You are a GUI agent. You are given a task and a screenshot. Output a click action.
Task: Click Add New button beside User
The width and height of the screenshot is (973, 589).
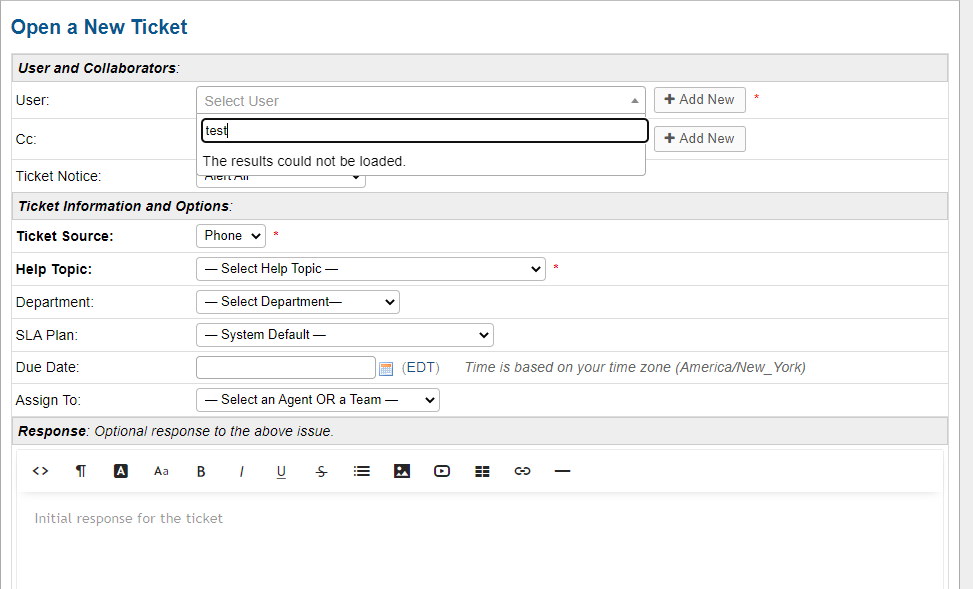point(699,100)
